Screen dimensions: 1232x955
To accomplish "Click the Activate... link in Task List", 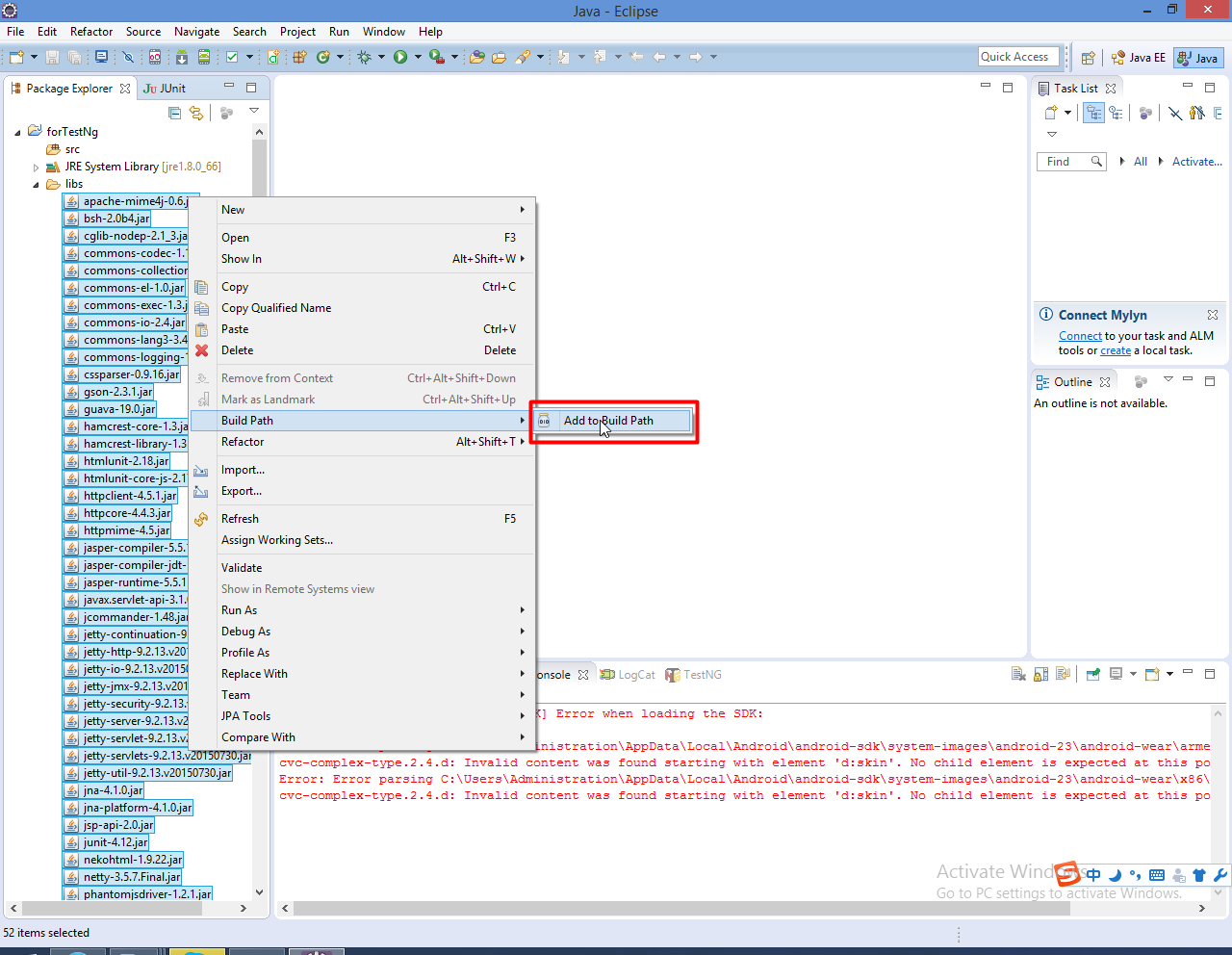I will (x=1196, y=162).
